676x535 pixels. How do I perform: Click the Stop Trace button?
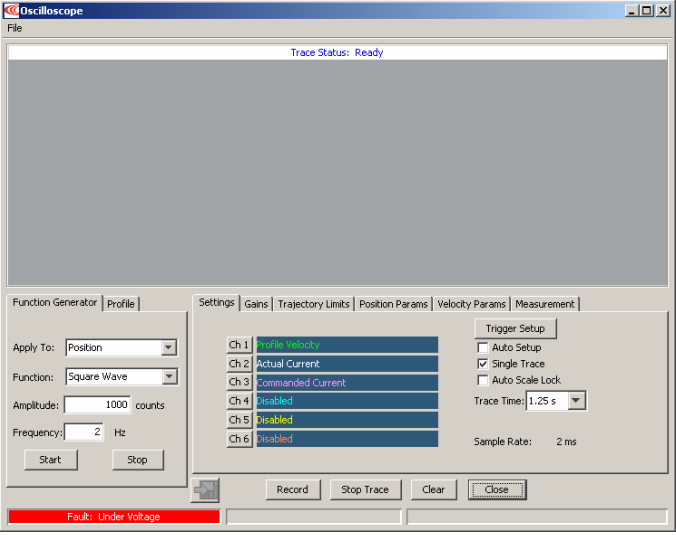(365, 490)
